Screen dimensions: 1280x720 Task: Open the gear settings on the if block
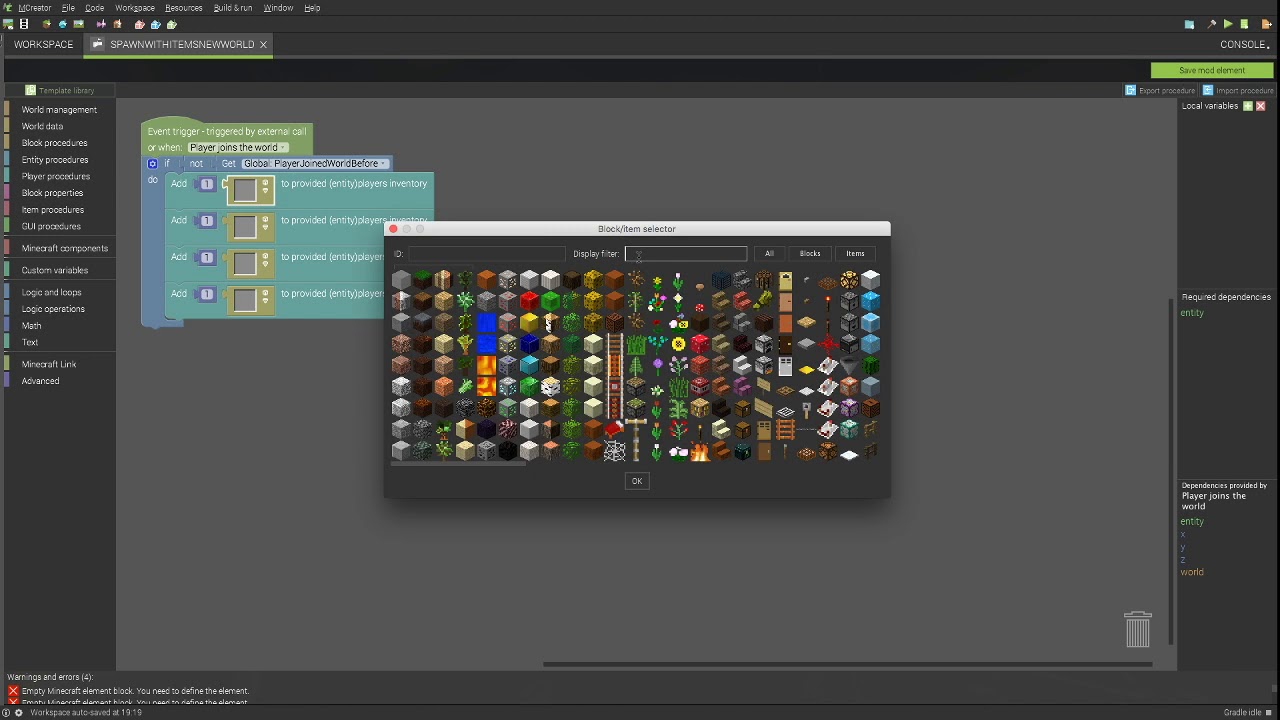click(x=152, y=164)
